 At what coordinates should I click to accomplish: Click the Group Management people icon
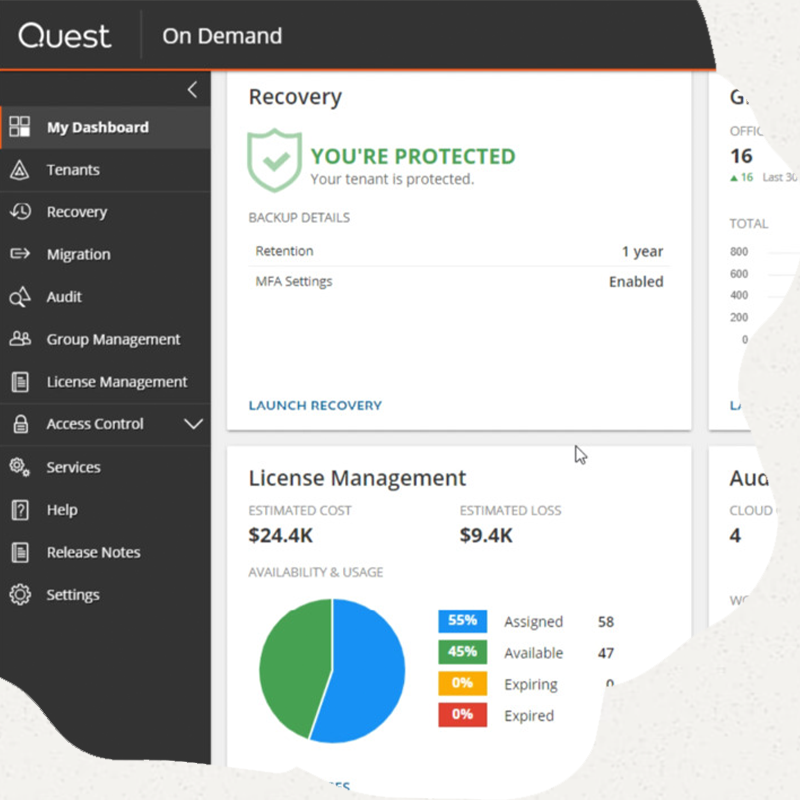tap(20, 339)
